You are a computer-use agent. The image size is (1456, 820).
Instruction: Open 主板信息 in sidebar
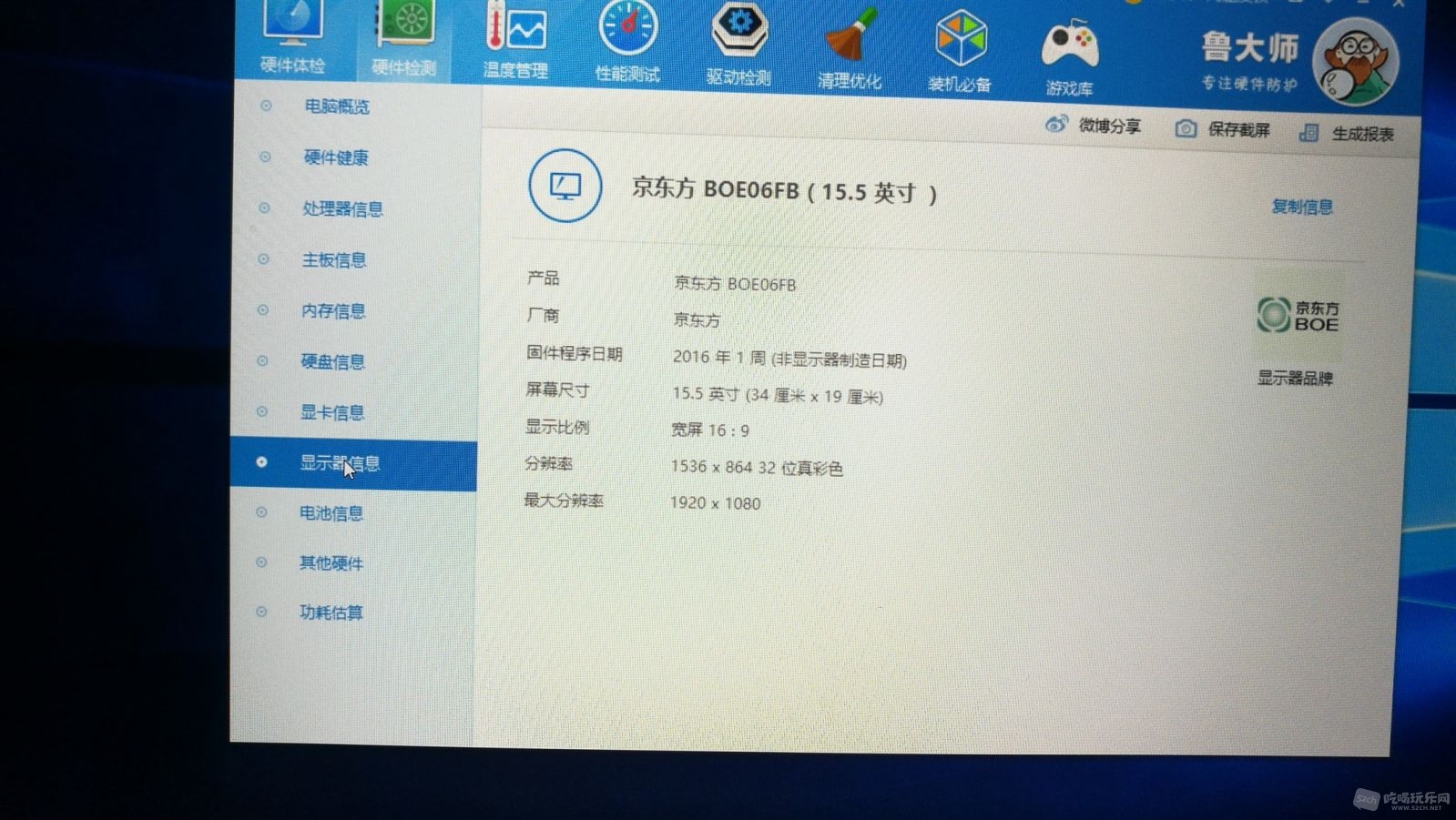333,260
